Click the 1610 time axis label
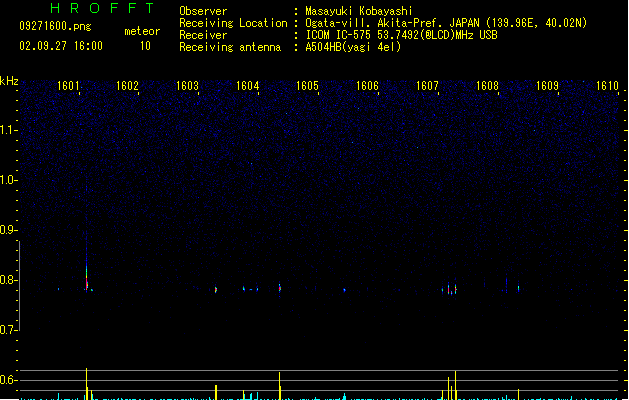This screenshot has width=629, height=400. click(x=607, y=86)
